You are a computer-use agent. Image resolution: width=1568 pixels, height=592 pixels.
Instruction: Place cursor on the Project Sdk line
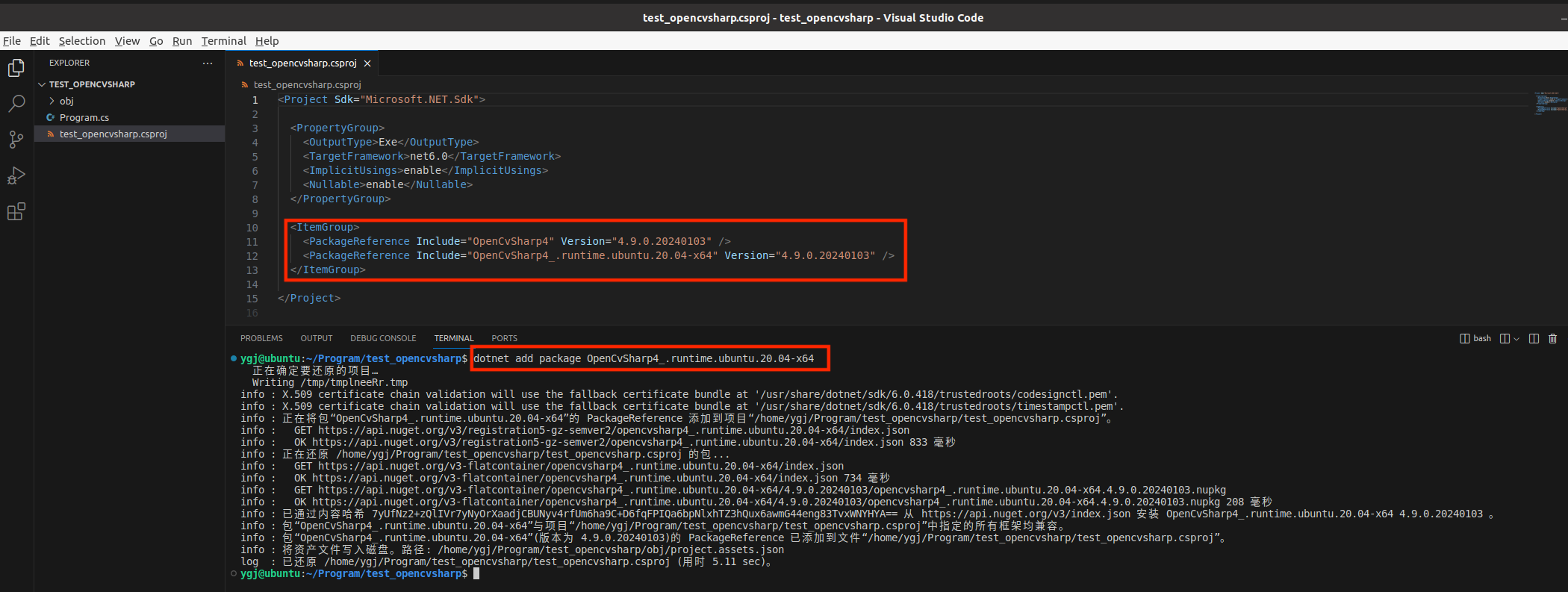click(x=382, y=100)
